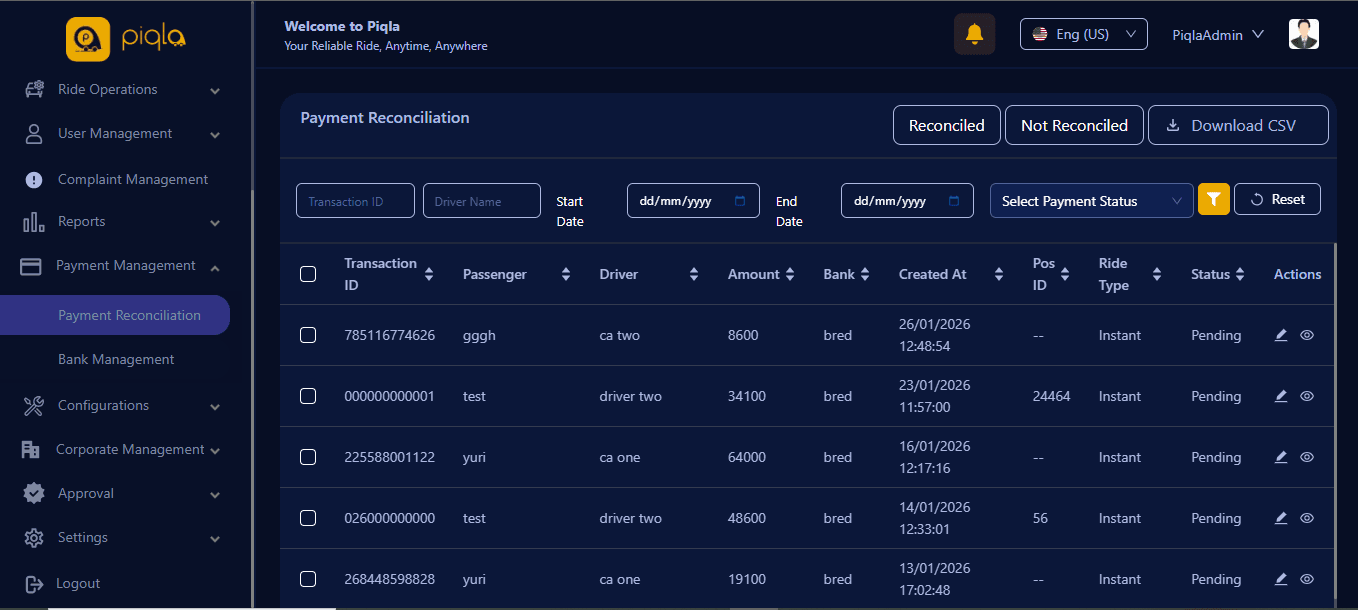Viewport: 1358px width, 610px height.
Task: View details of transaction 000000000001 eye icon
Action: point(1306,396)
